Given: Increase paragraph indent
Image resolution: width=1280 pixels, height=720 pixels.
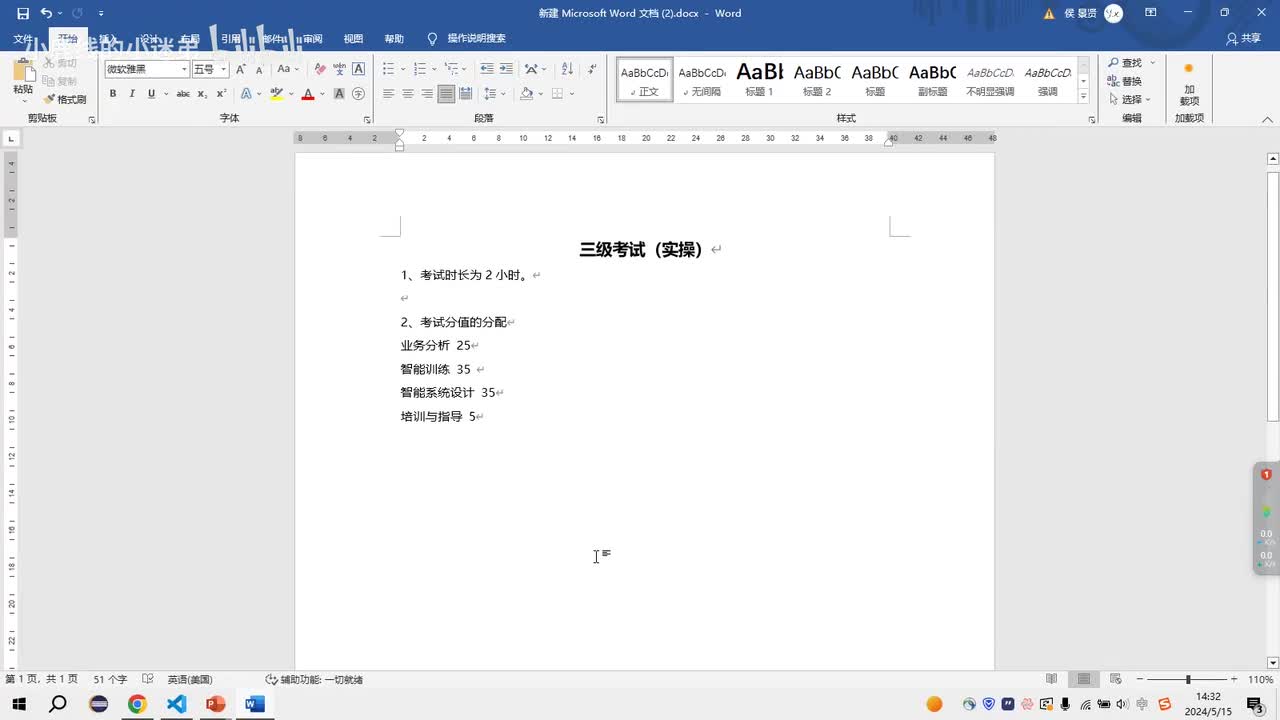Looking at the screenshot, I should (x=506, y=69).
